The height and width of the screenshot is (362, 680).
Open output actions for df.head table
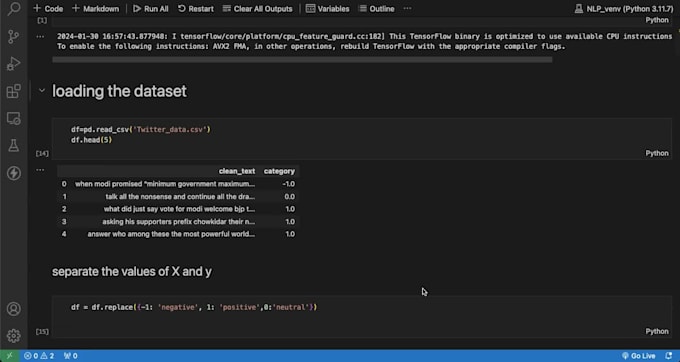(40, 170)
